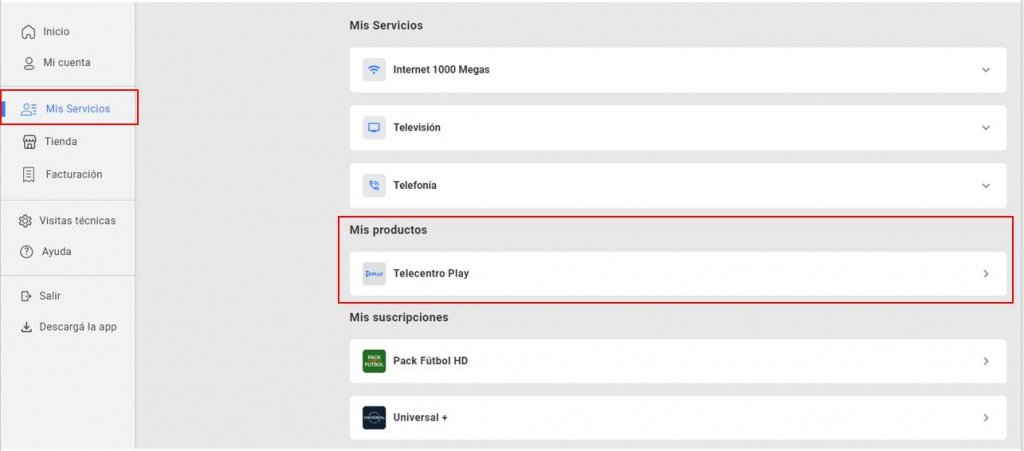Expand the Televisión row chevron

point(986,128)
